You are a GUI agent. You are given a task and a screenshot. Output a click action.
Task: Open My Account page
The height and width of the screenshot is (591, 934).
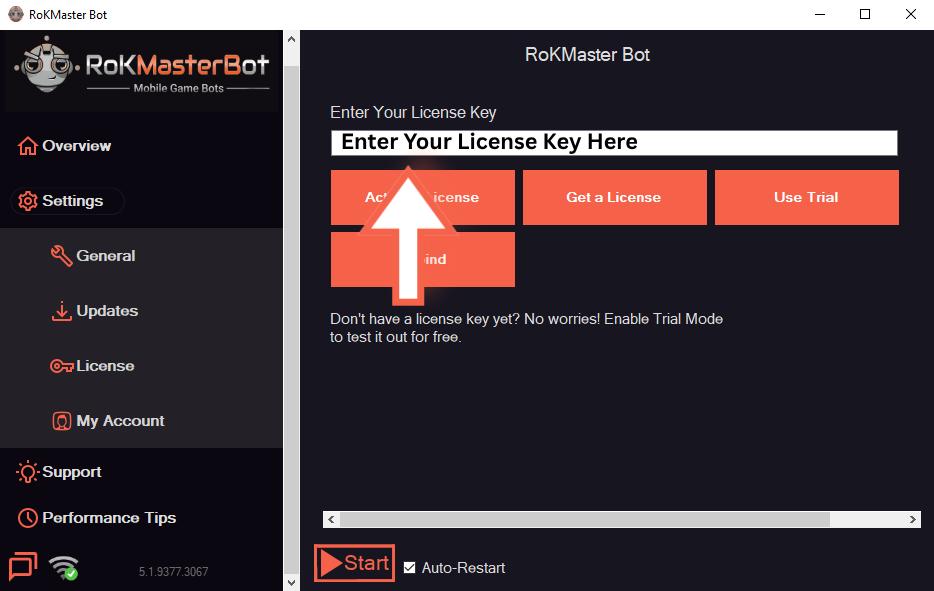pos(108,421)
